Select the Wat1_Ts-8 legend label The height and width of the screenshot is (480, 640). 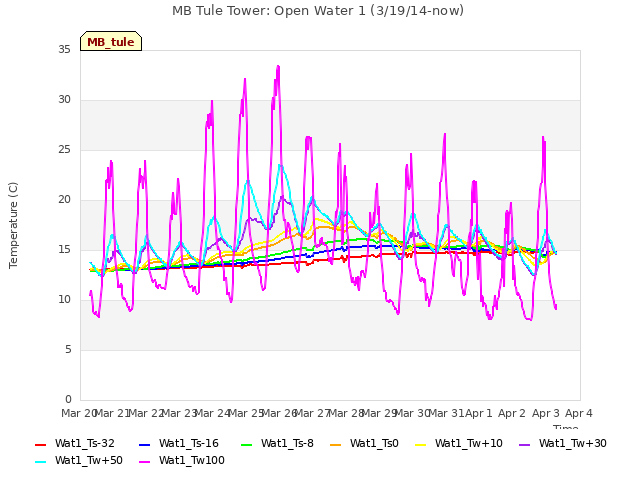click(287, 444)
